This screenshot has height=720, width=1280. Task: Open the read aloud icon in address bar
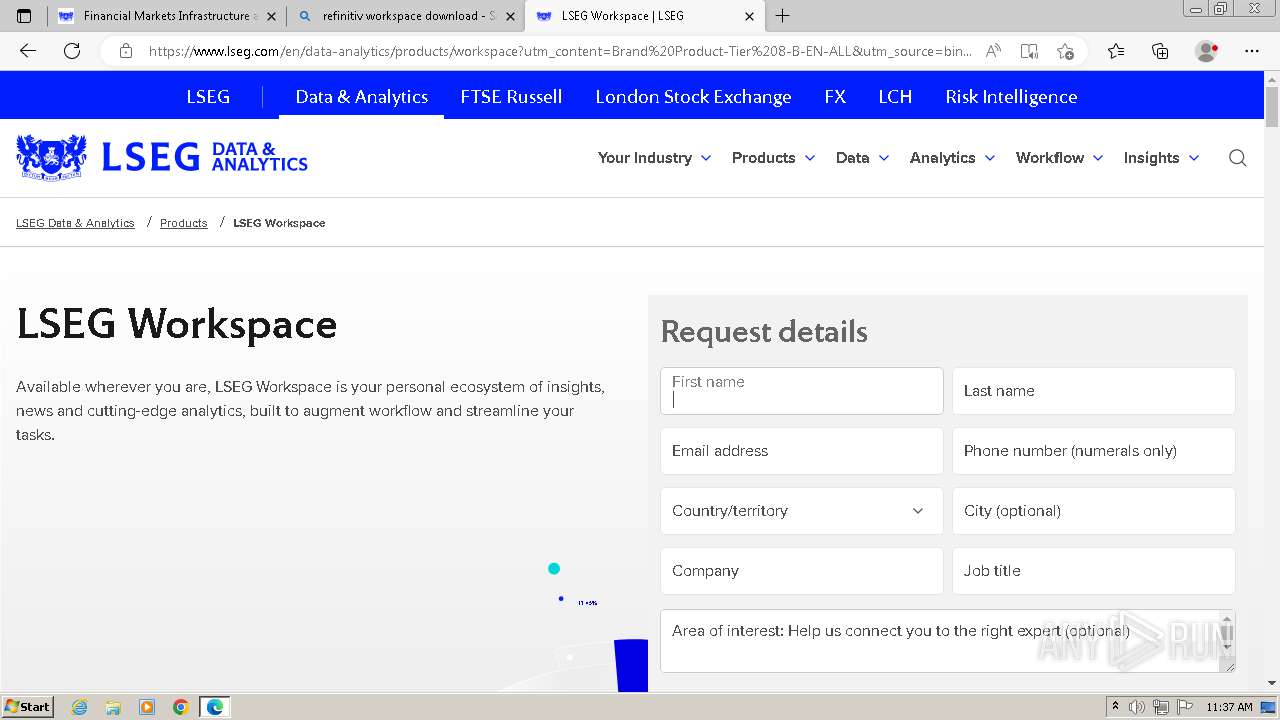click(x=993, y=51)
